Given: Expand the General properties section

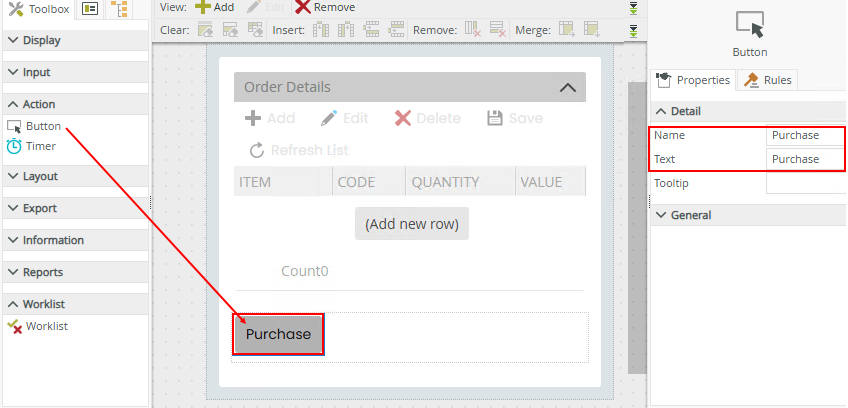Looking at the screenshot, I should pos(748,215).
